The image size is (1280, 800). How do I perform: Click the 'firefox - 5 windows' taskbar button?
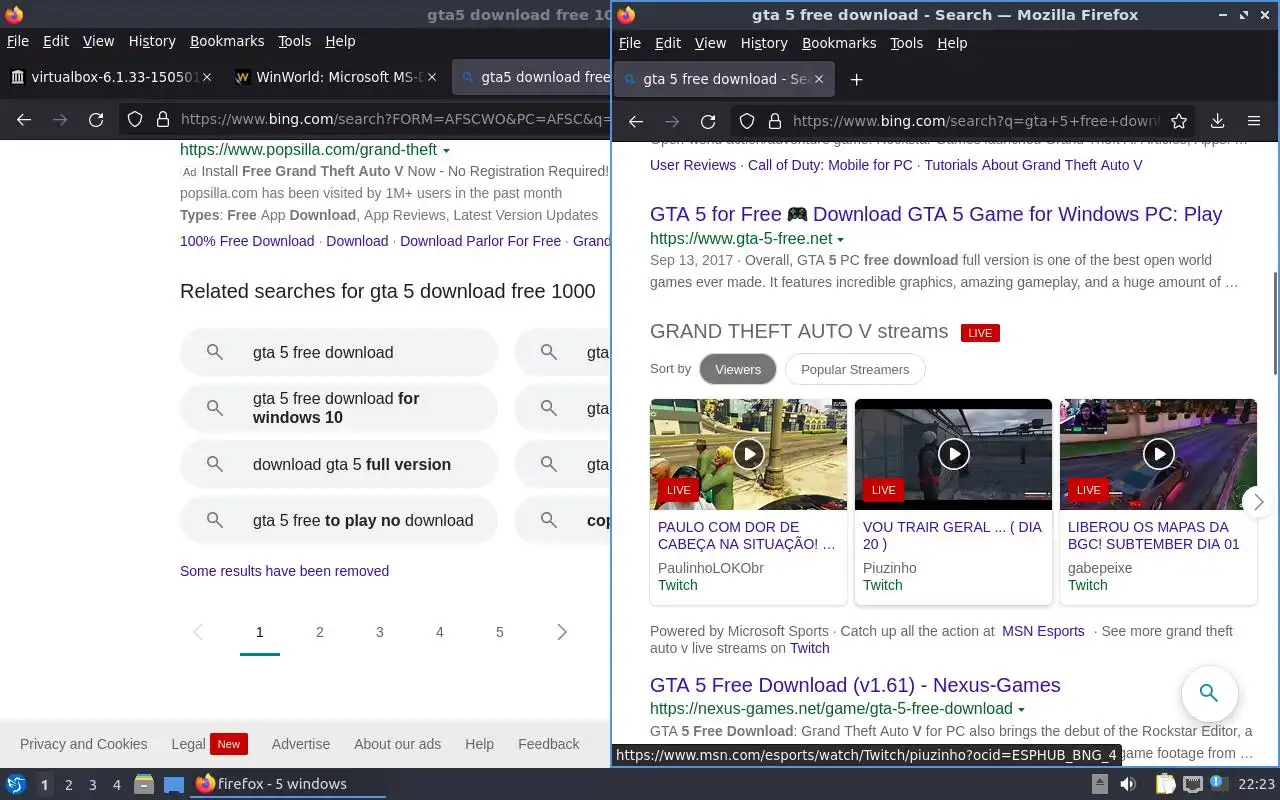click(x=288, y=784)
